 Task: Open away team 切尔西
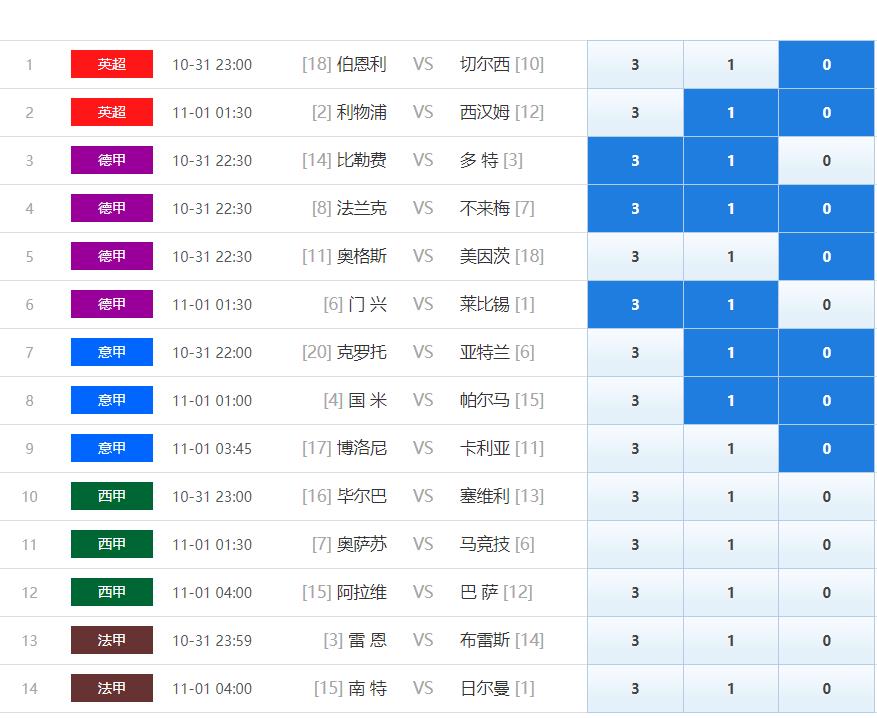tap(484, 64)
